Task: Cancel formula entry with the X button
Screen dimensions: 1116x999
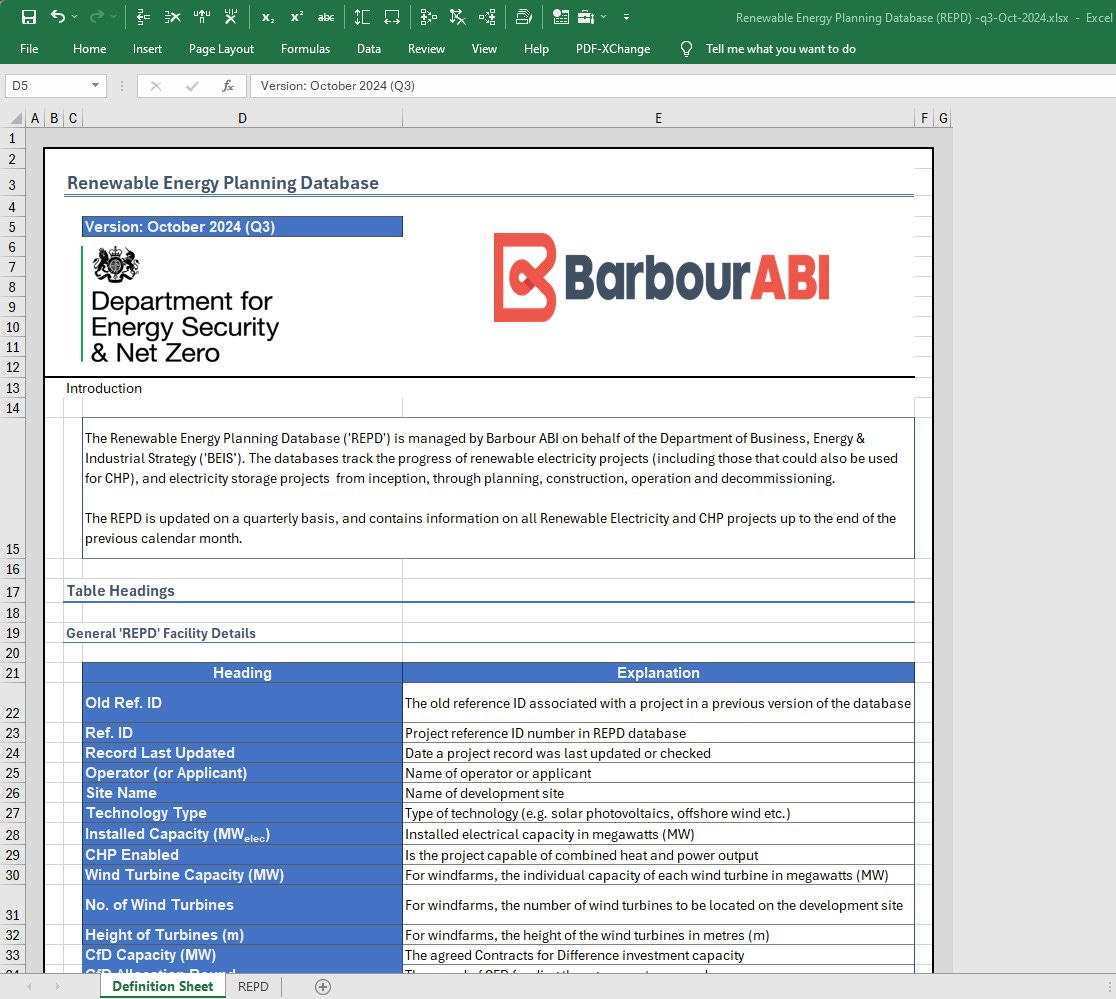Action: (156, 86)
